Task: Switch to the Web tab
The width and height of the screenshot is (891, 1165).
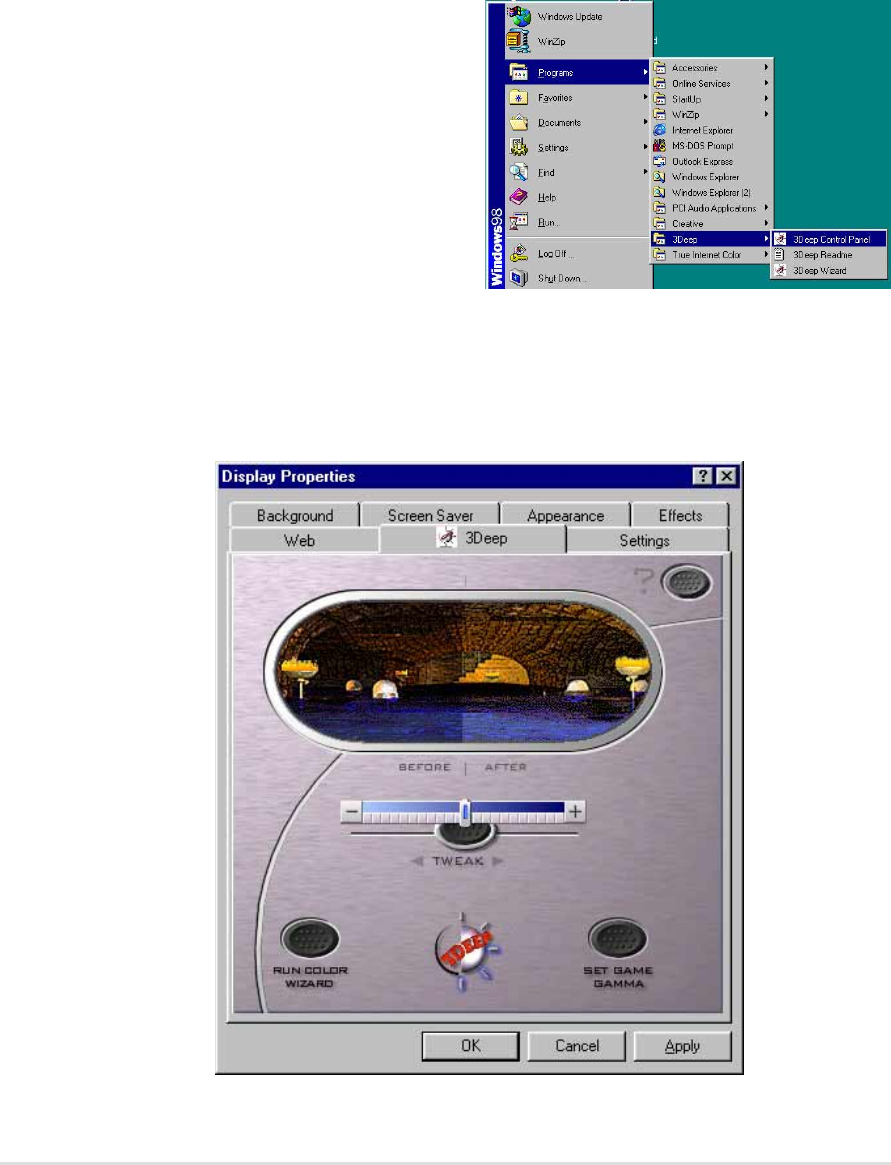Action: 299,540
